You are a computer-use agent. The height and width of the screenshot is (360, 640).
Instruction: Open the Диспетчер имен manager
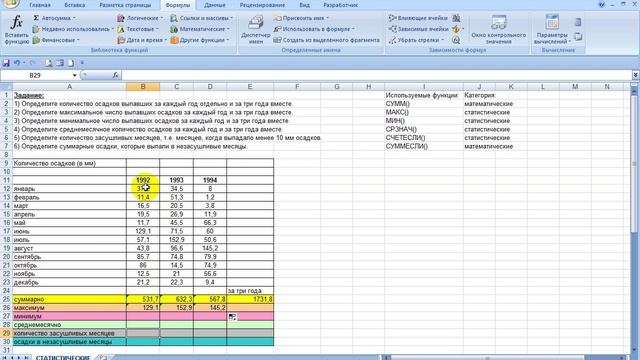pos(256,29)
